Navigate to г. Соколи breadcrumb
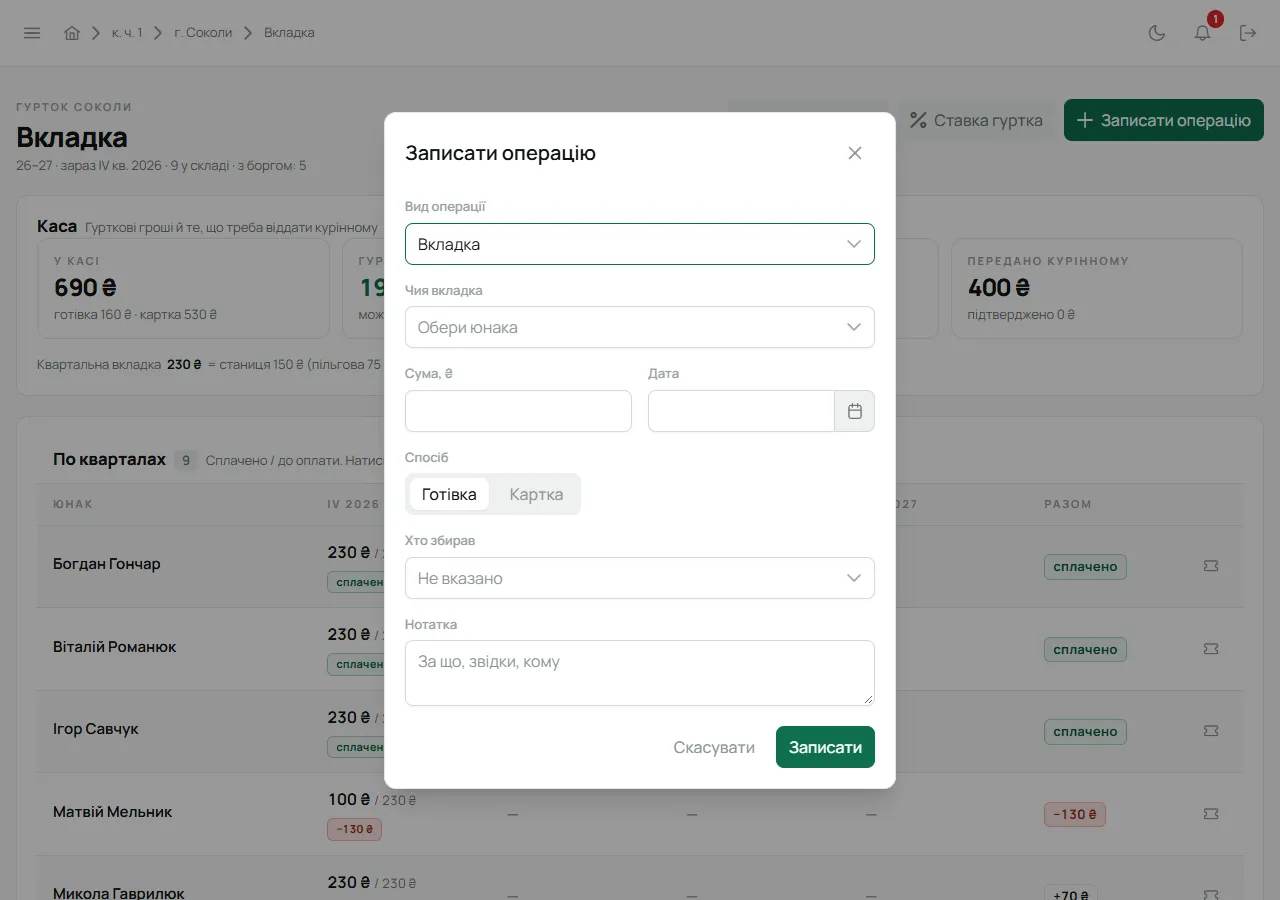Screen dimensions: 1280x900 [x=203, y=33]
